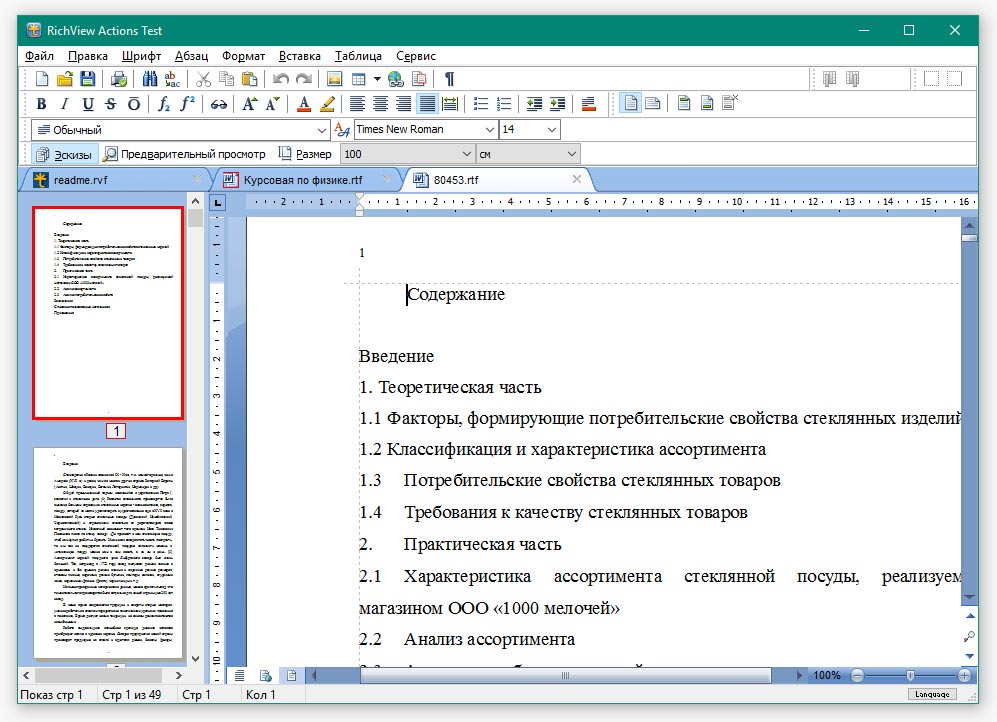Expand the Times New Roman font dropdown
This screenshot has height=722, width=997.
click(x=489, y=130)
